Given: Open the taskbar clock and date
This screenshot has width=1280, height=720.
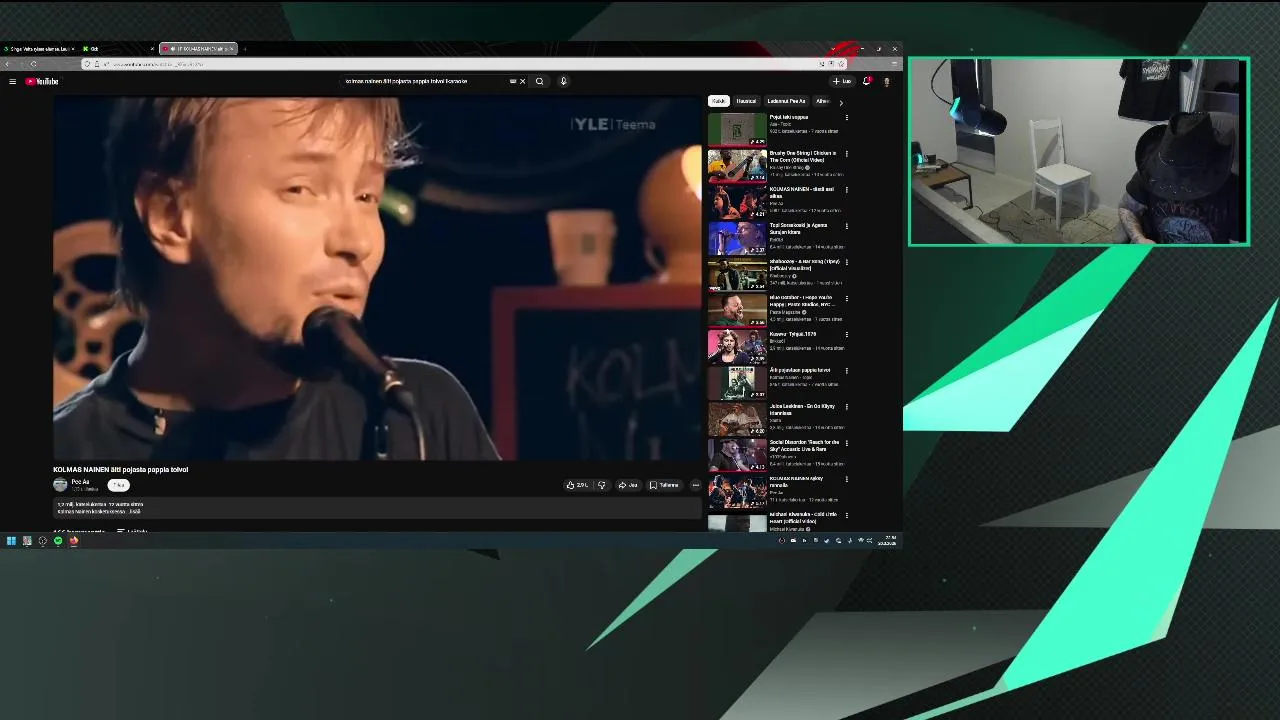Looking at the screenshot, I should pyautogui.click(x=889, y=541).
